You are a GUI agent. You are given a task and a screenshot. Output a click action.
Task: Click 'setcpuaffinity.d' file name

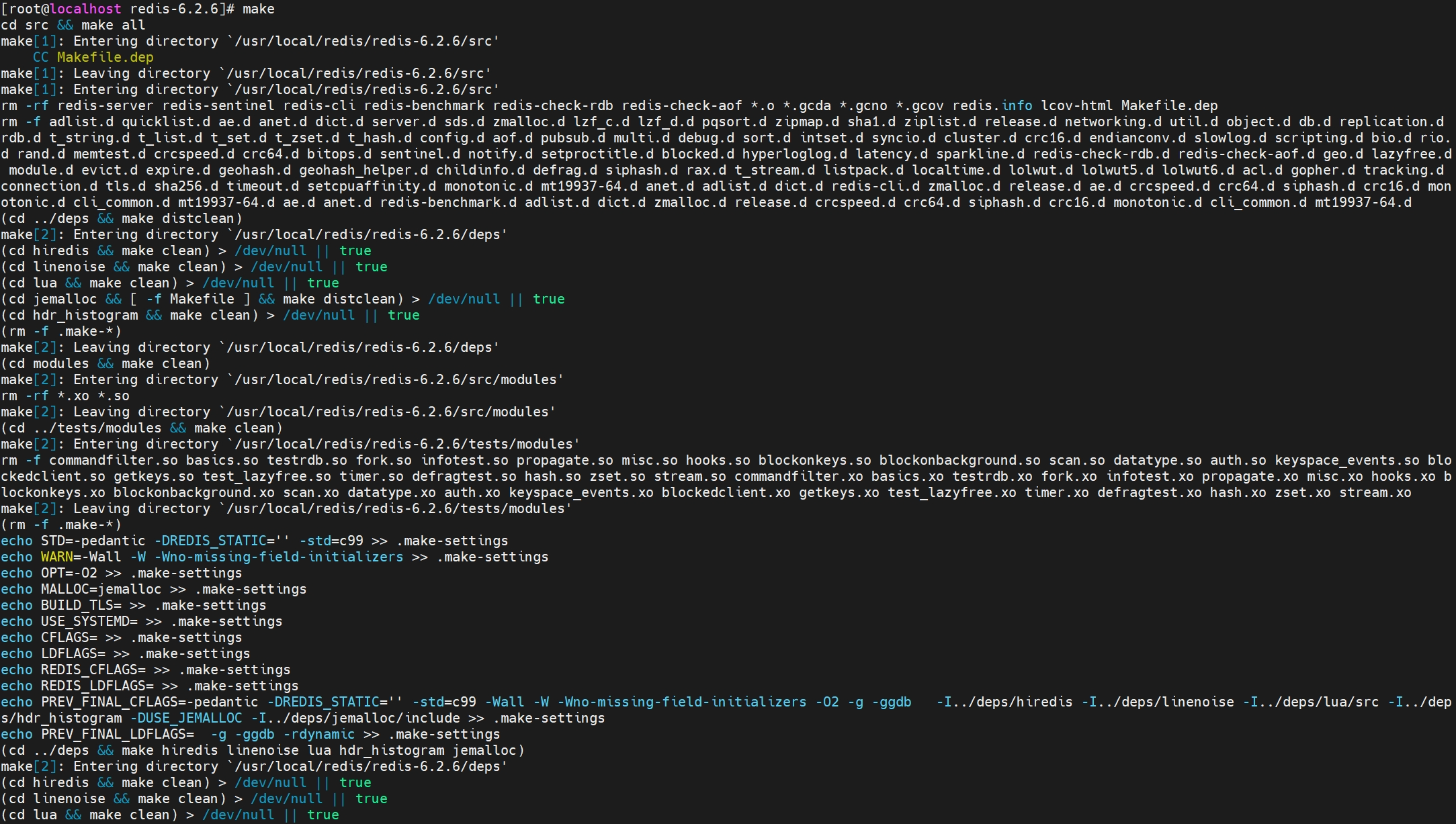point(372,186)
